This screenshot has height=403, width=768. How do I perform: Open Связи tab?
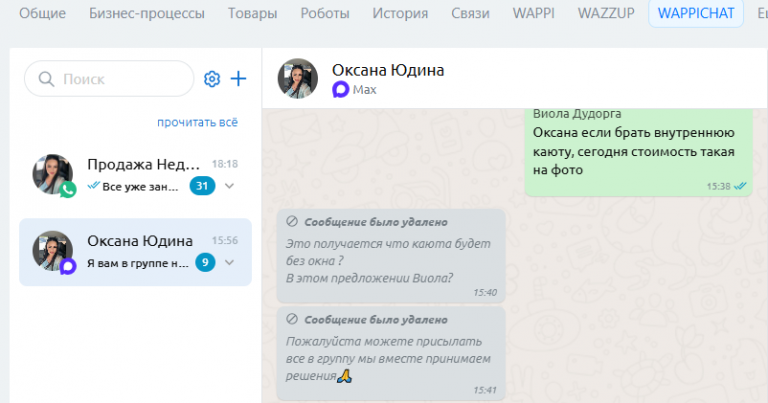(x=470, y=13)
